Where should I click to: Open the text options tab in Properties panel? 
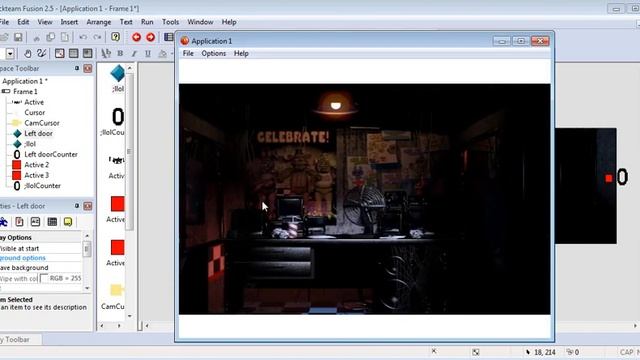point(36,222)
